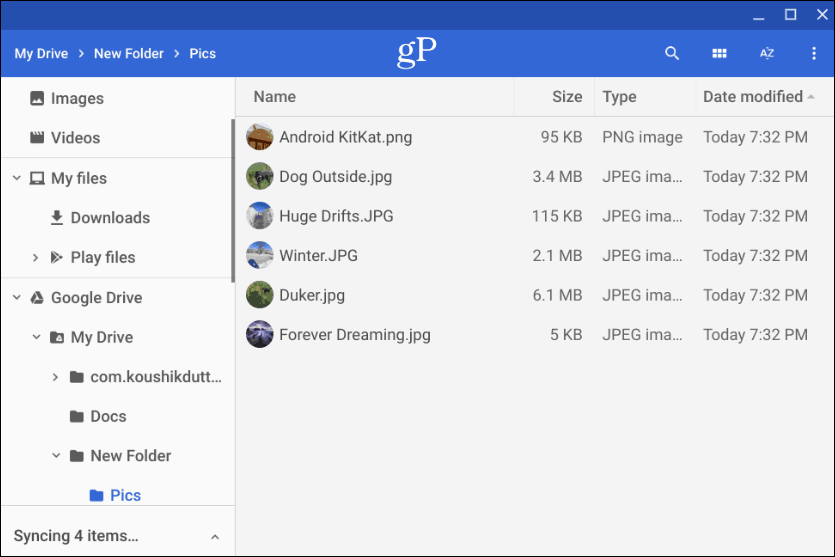This screenshot has width=835, height=557.
Task: Expand the Syncing items panel
Action: coord(215,537)
